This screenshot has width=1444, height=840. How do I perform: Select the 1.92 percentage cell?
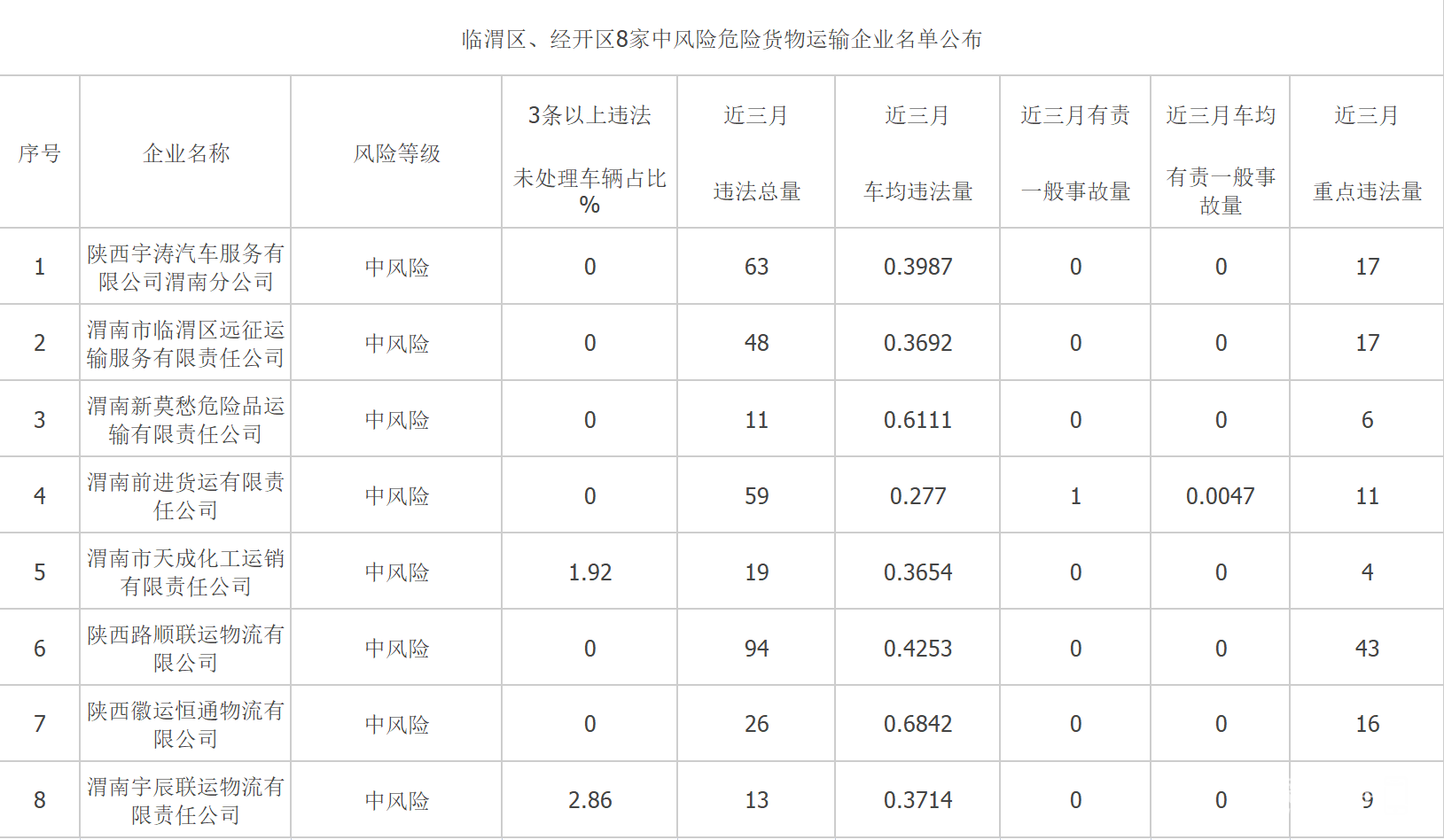click(589, 572)
